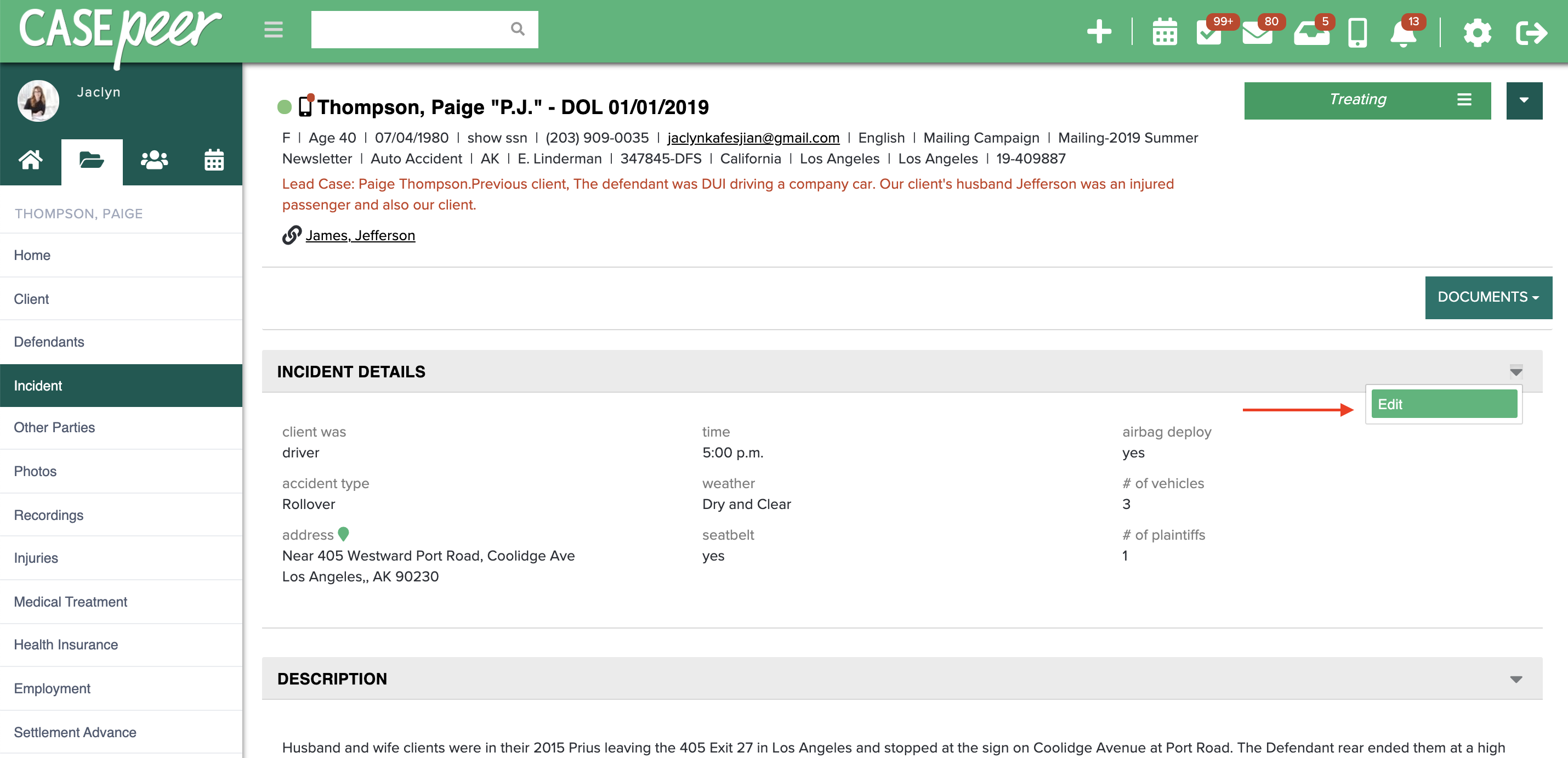Navigate to Medical Treatment in the sidebar
Viewport: 1568px width, 758px height.
pyautogui.click(x=70, y=602)
